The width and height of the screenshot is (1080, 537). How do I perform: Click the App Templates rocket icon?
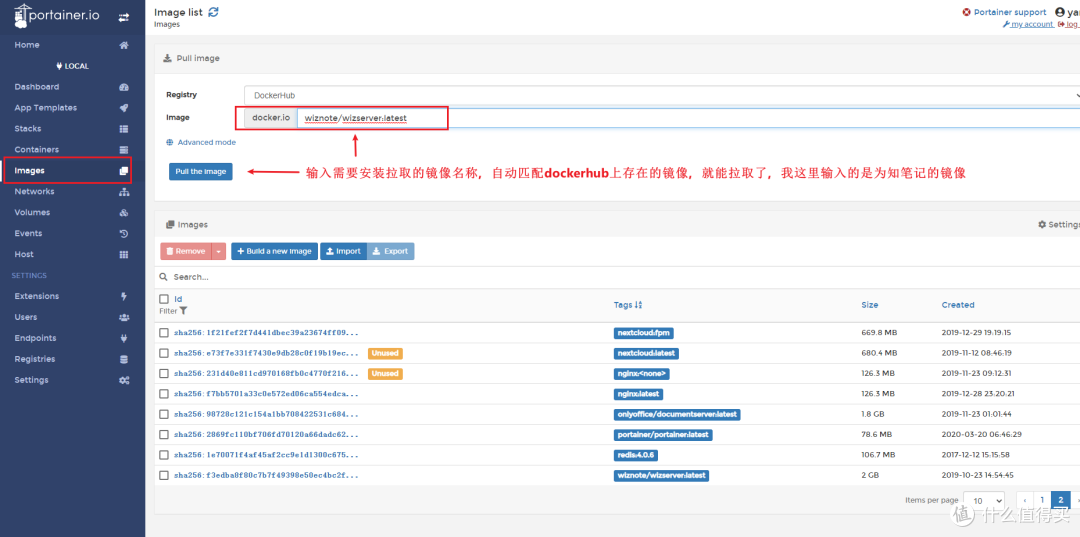tap(124, 108)
